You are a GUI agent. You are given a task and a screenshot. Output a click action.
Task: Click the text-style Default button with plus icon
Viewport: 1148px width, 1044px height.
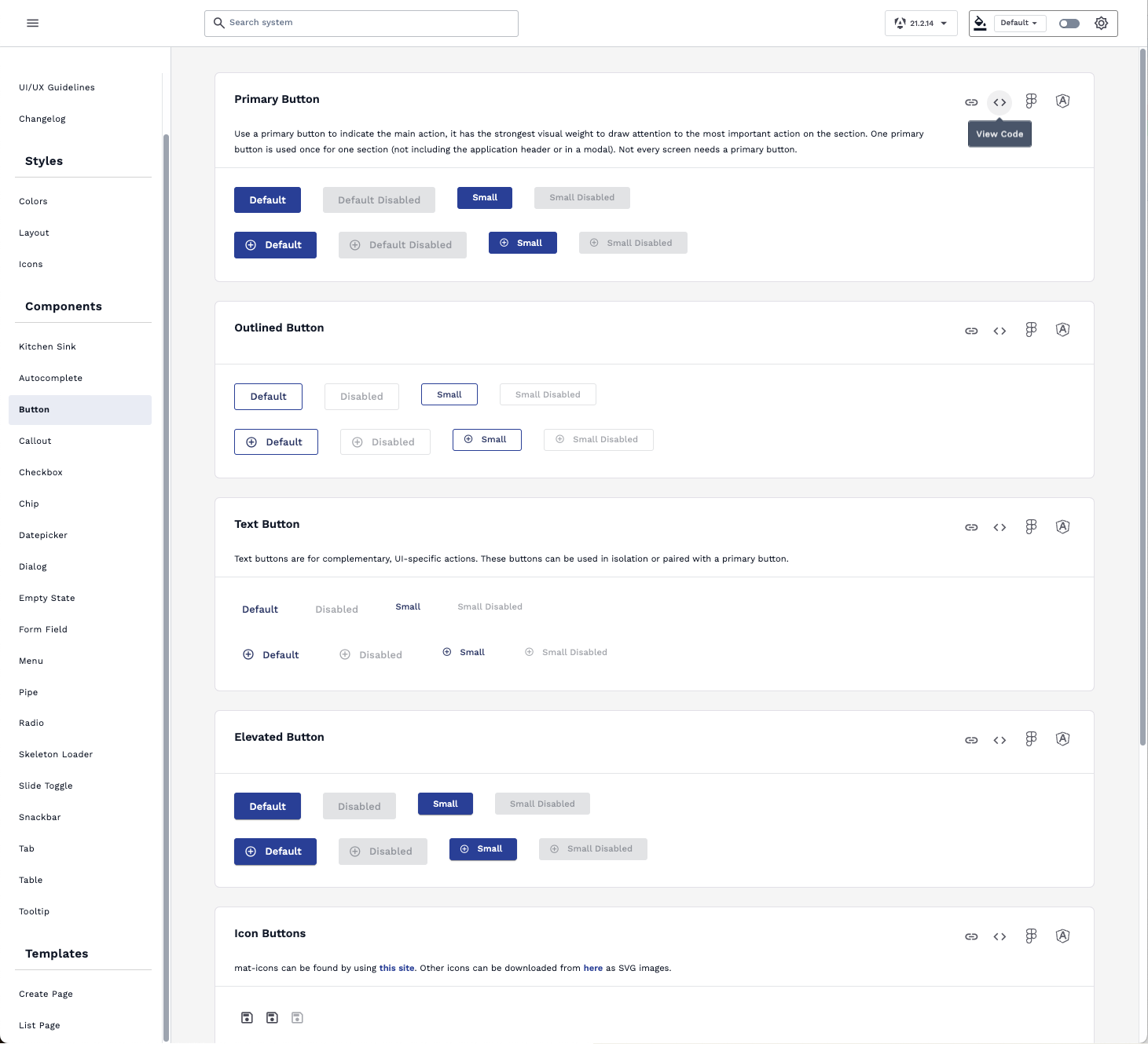(271, 654)
